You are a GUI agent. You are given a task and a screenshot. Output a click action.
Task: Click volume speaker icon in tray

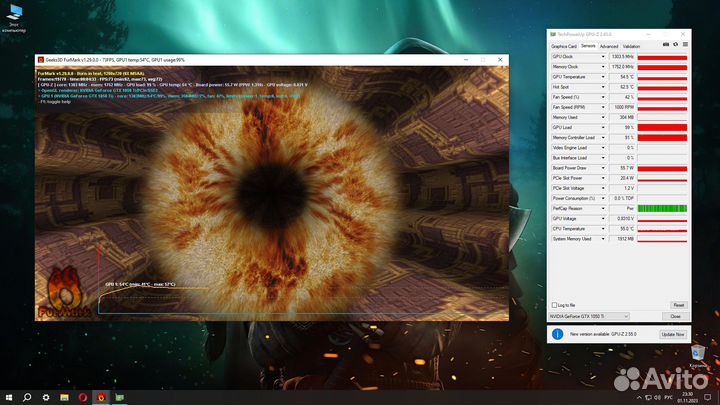click(x=658, y=397)
